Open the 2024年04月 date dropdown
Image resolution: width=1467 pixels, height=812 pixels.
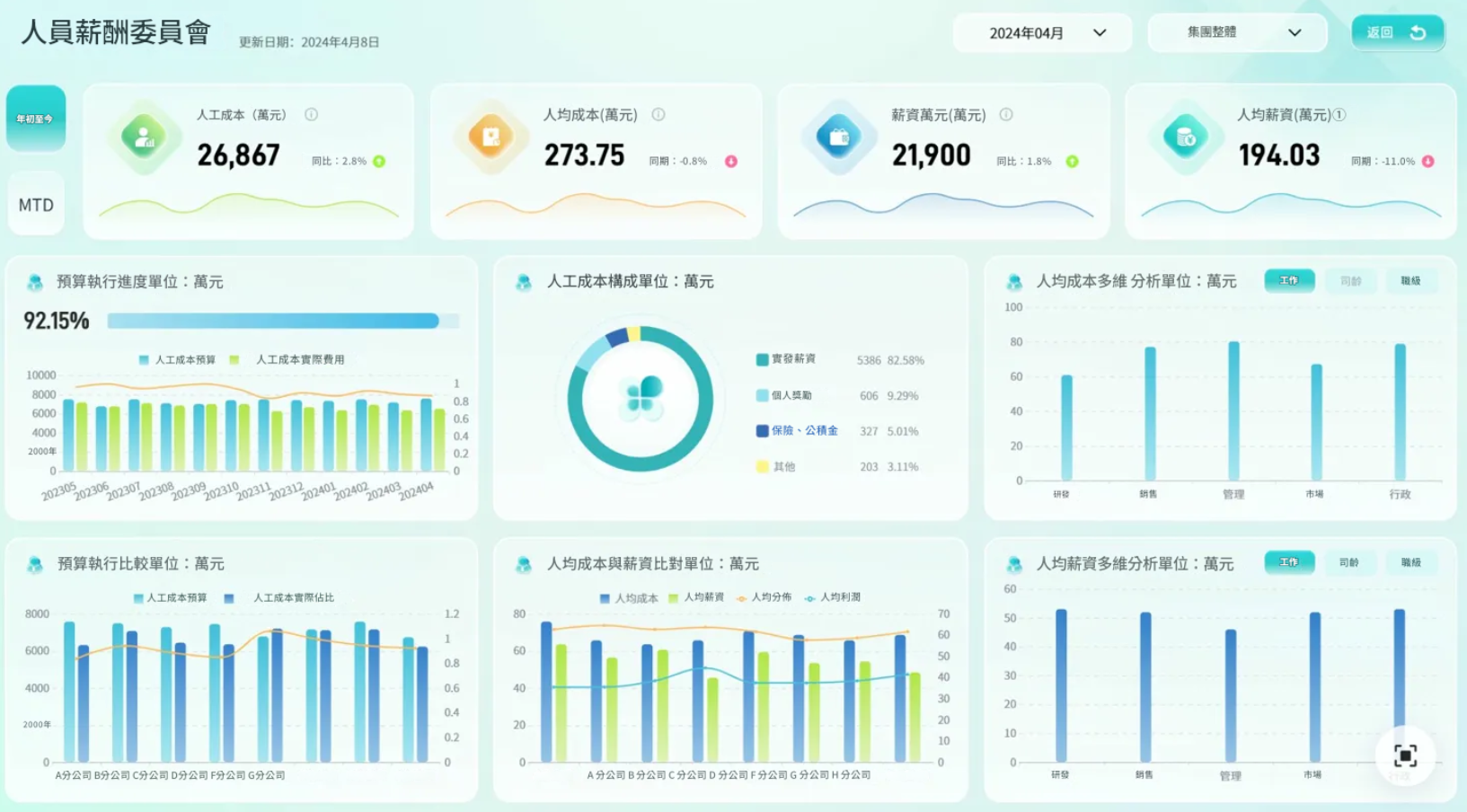click(1042, 33)
